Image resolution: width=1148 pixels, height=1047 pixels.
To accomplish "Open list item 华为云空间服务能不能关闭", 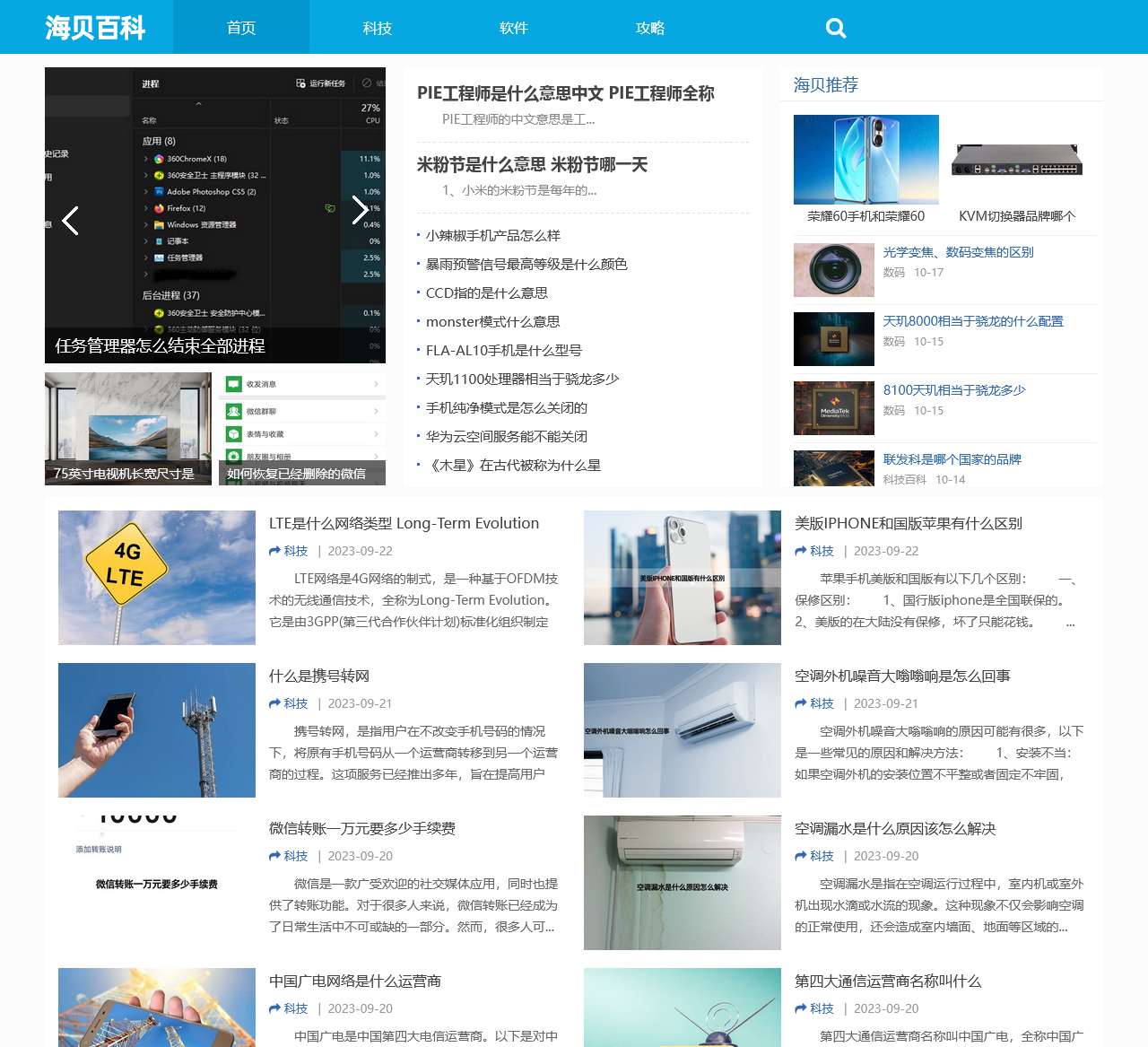I will [507, 436].
